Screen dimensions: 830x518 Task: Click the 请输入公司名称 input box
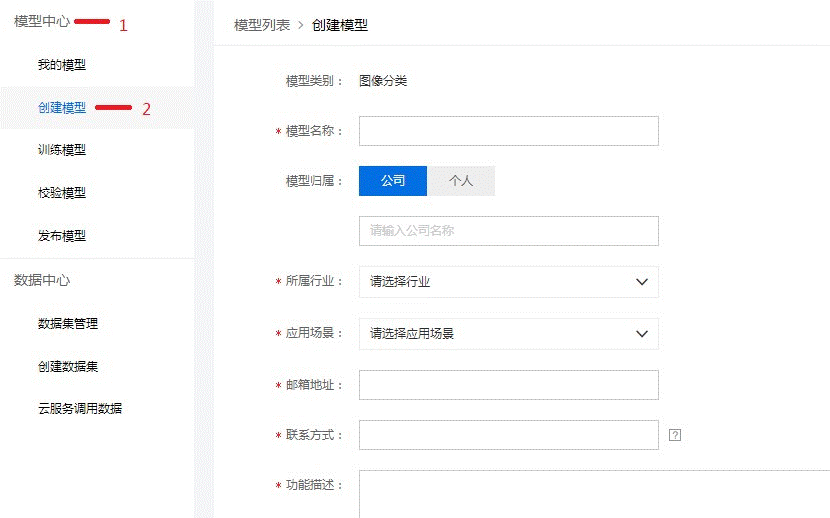(x=508, y=231)
